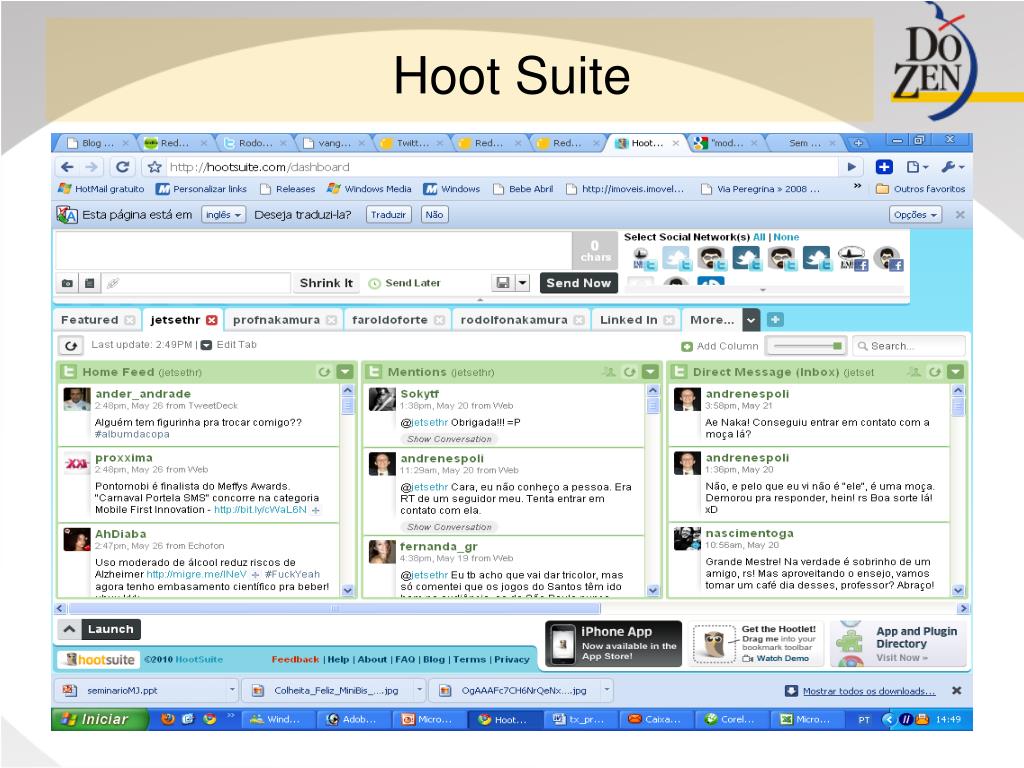The height and width of the screenshot is (768, 1024).
Task: Open the bit.ly link in proxxima tweet
Action: pos(260,509)
